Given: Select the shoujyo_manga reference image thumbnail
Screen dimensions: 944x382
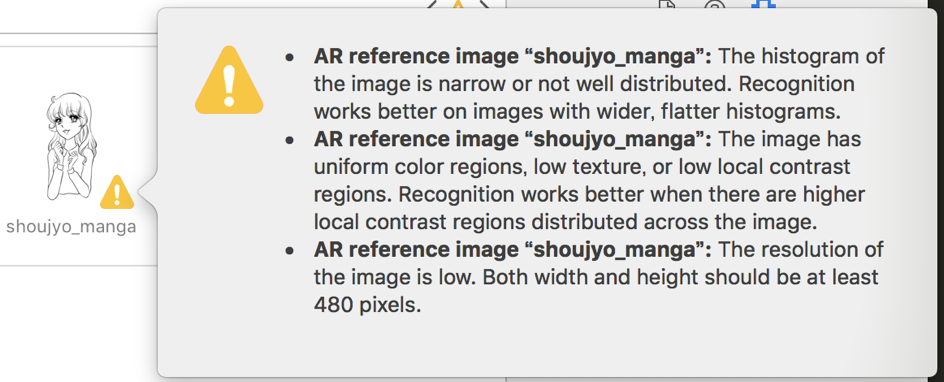Looking at the screenshot, I should pyautogui.click(x=71, y=146).
